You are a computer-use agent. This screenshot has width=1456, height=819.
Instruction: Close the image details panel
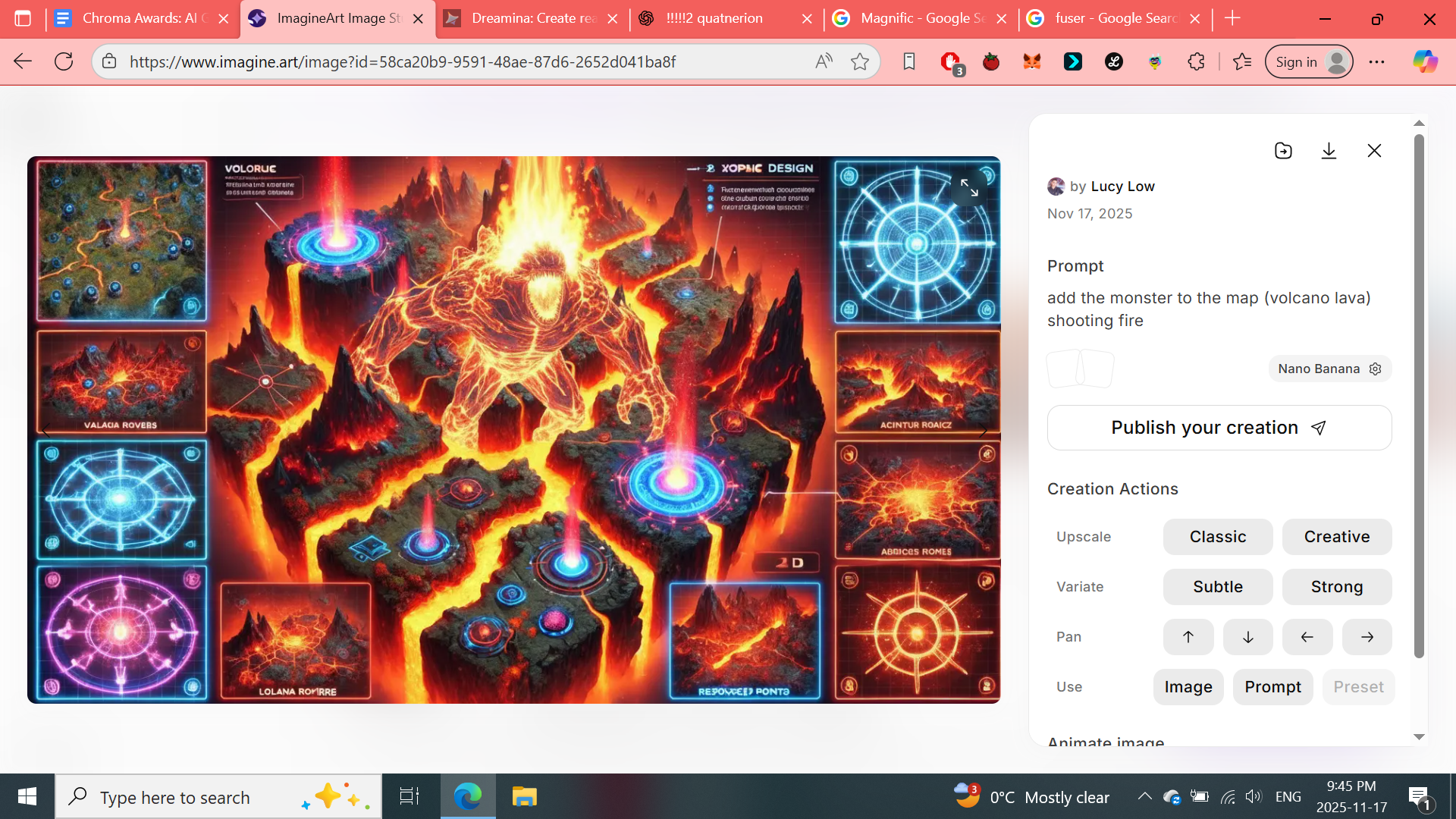coord(1374,151)
